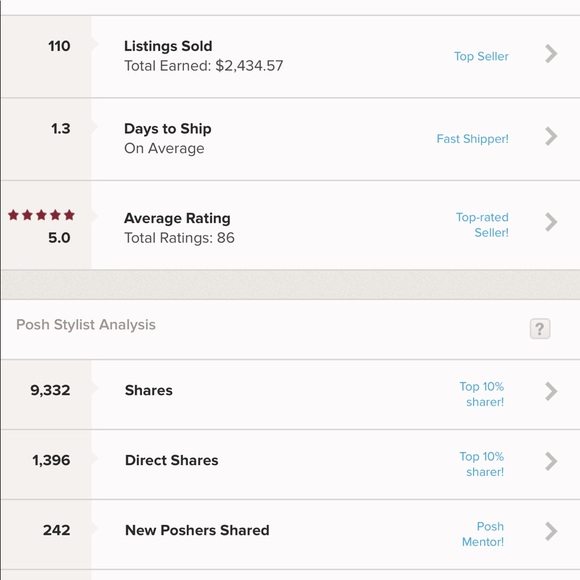Open the Average Rating row title
This screenshot has height=580, width=580.
click(177, 218)
